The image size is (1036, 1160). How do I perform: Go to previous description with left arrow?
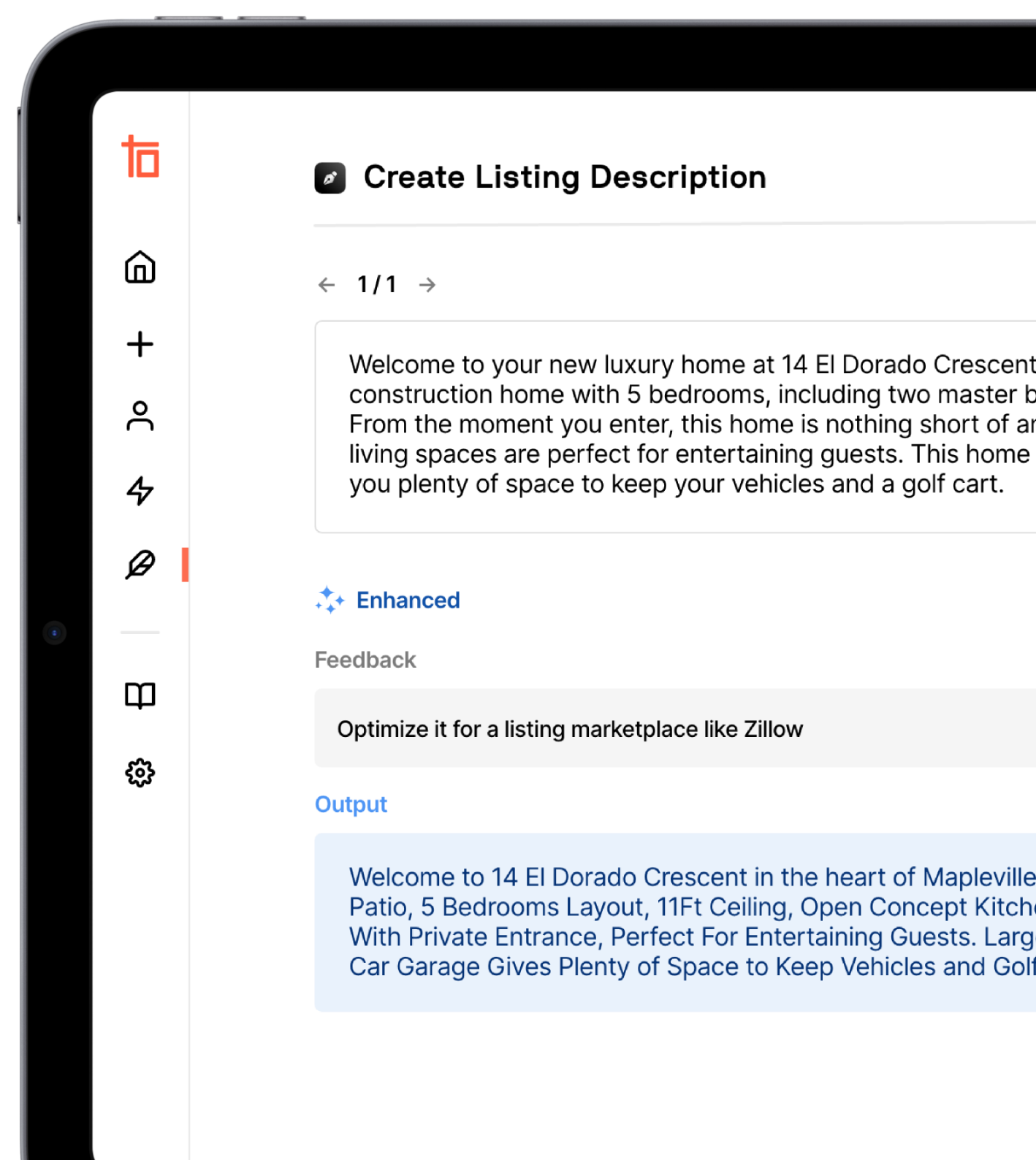coord(327,285)
